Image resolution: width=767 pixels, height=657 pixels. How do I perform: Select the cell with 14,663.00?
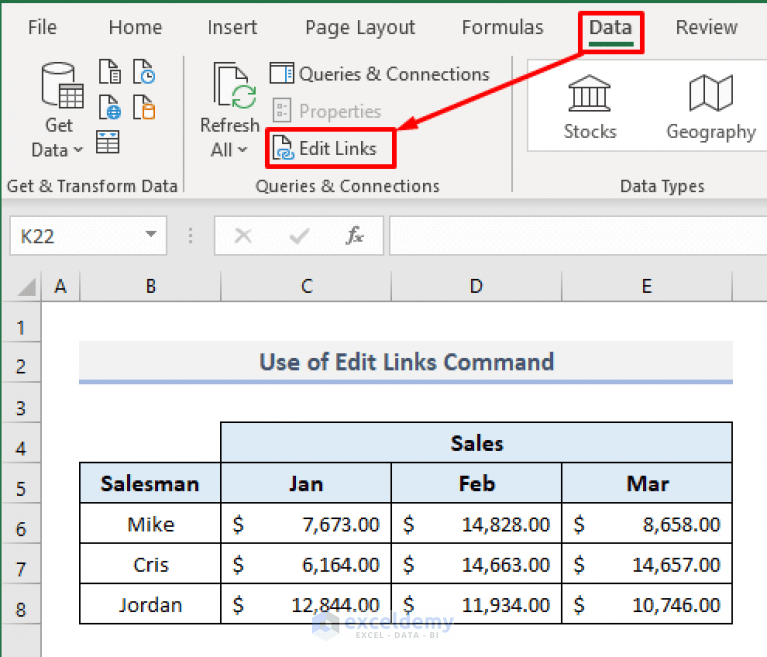click(476, 564)
